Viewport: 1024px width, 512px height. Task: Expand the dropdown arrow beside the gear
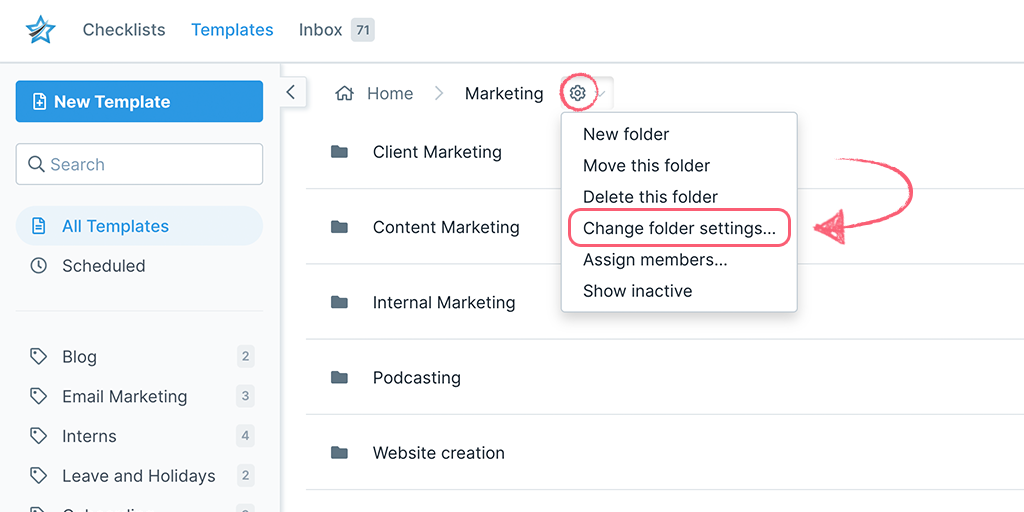[602, 94]
